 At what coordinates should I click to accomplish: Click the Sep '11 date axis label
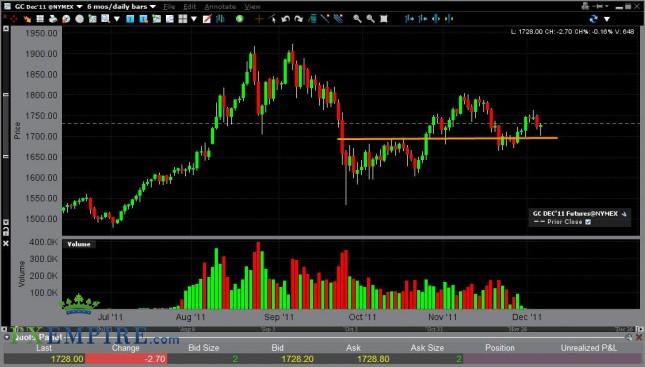coord(279,317)
